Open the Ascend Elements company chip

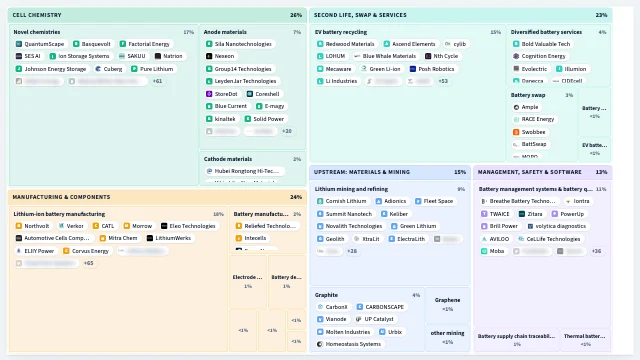pos(410,44)
